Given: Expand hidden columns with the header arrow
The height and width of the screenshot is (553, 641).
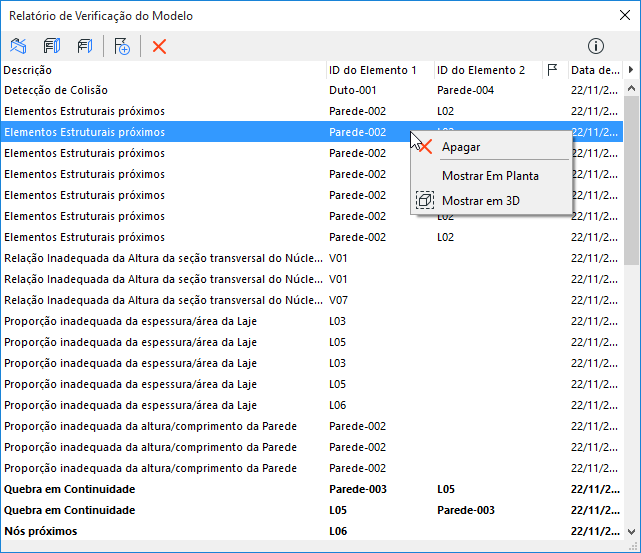Looking at the screenshot, I should pos(631,70).
